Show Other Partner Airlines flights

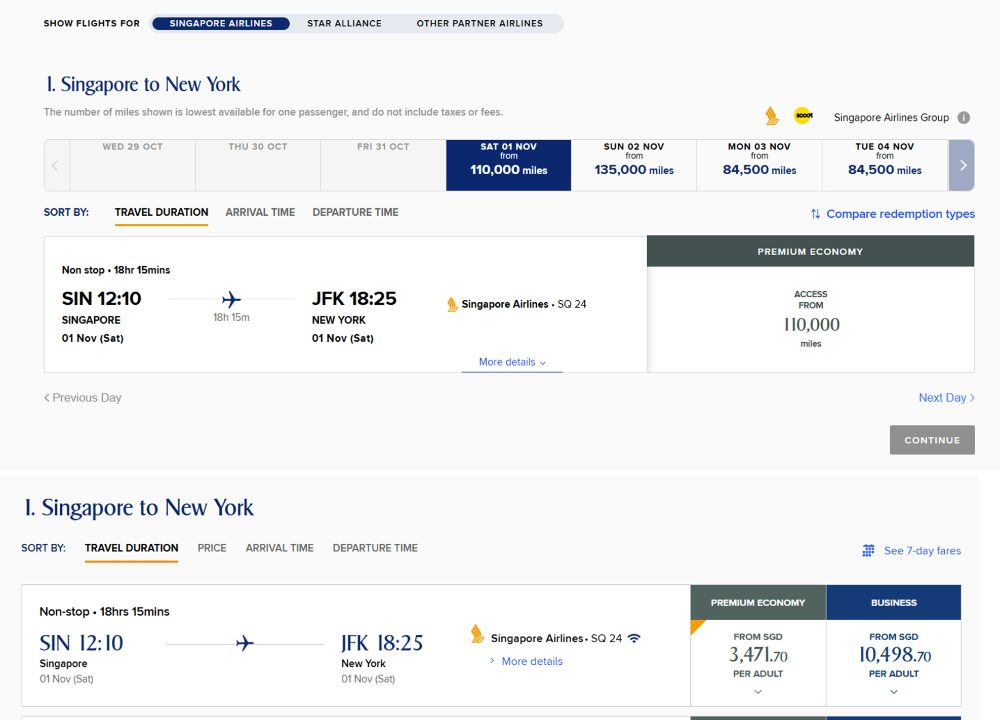point(479,23)
